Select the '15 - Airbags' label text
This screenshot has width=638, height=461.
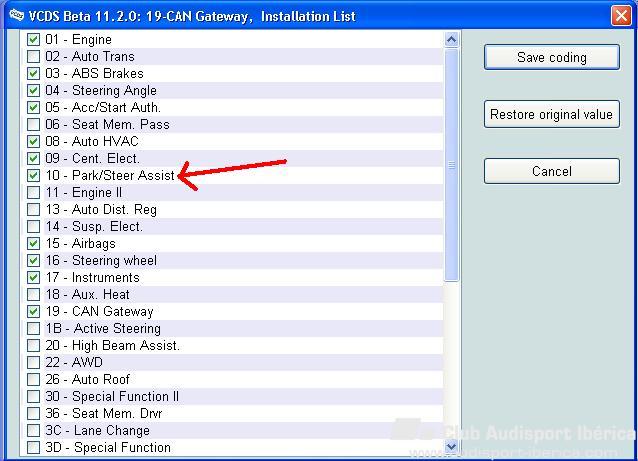point(81,243)
